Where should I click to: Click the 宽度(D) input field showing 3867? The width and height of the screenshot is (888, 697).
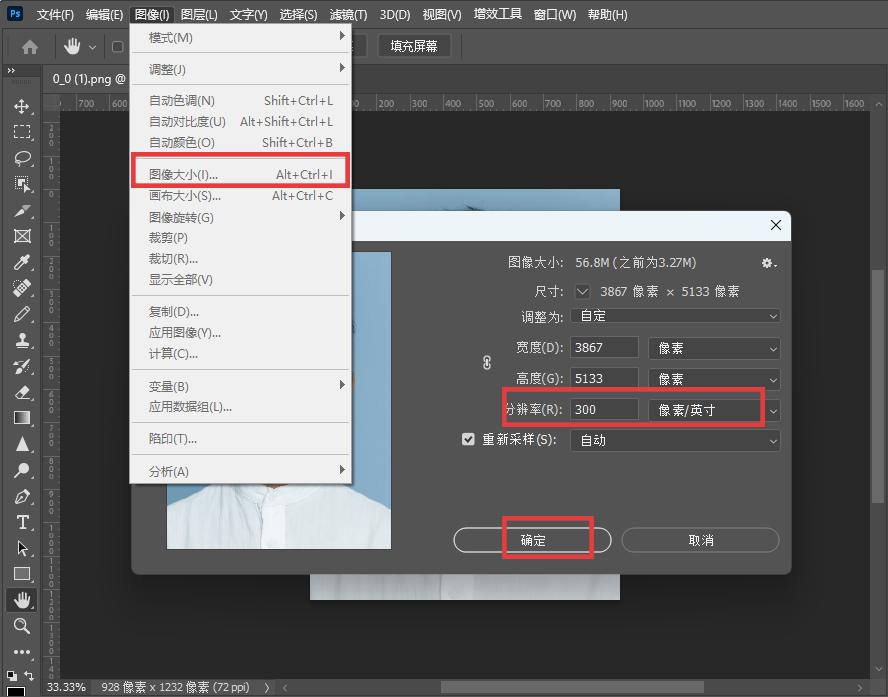tap(603, 348)
